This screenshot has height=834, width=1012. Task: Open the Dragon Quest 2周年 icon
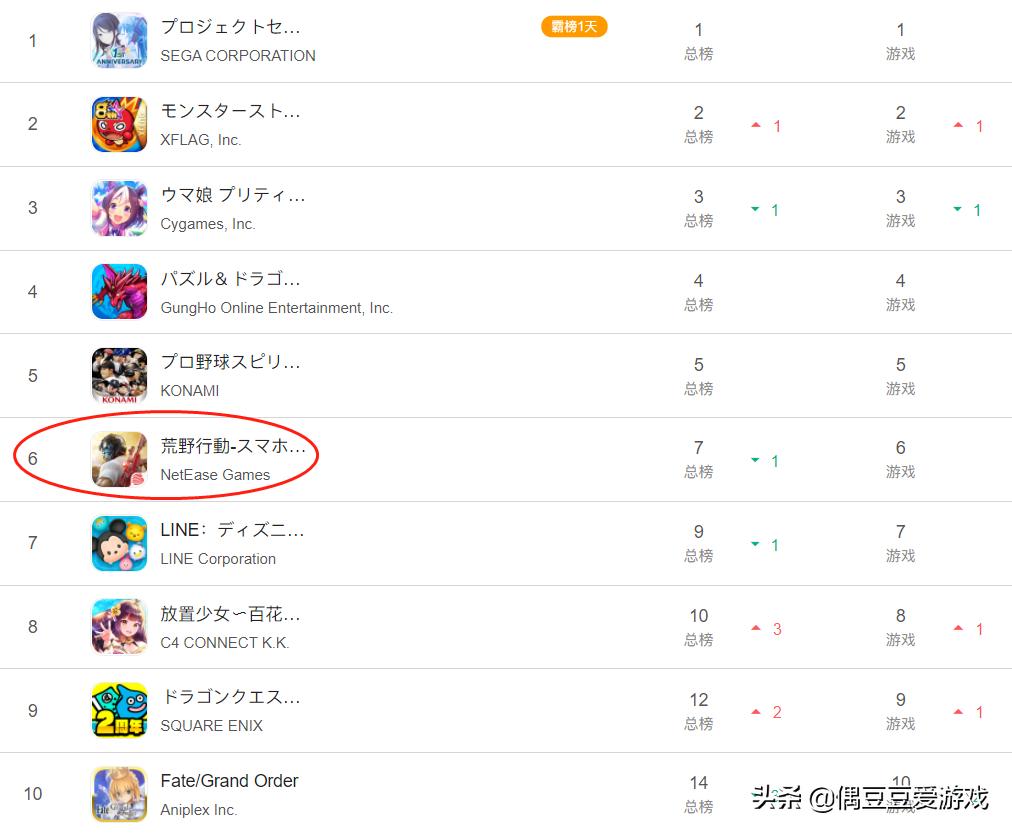pyautogui.click(x=119, y=710)
